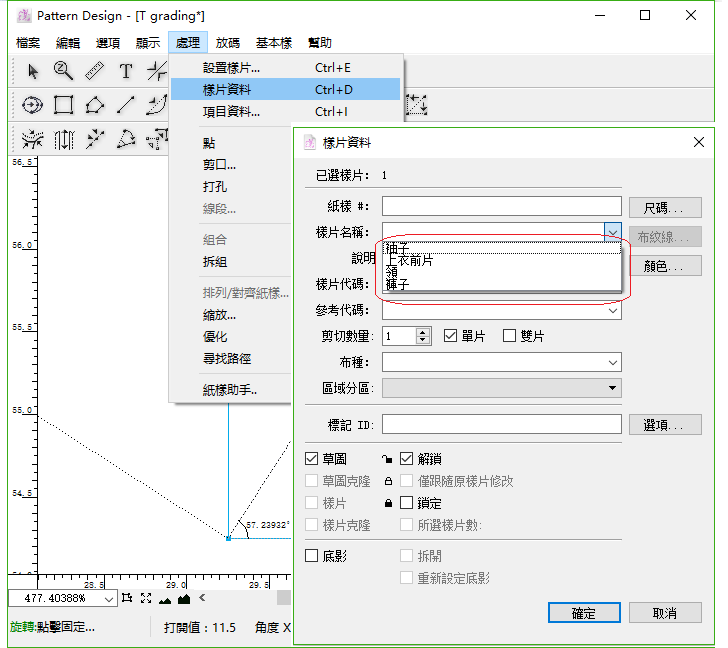The height and width of the screenshot is (648, 728).
Task: Open the 參考代碼 dropdown list
Action: click(x=612, y=310)
